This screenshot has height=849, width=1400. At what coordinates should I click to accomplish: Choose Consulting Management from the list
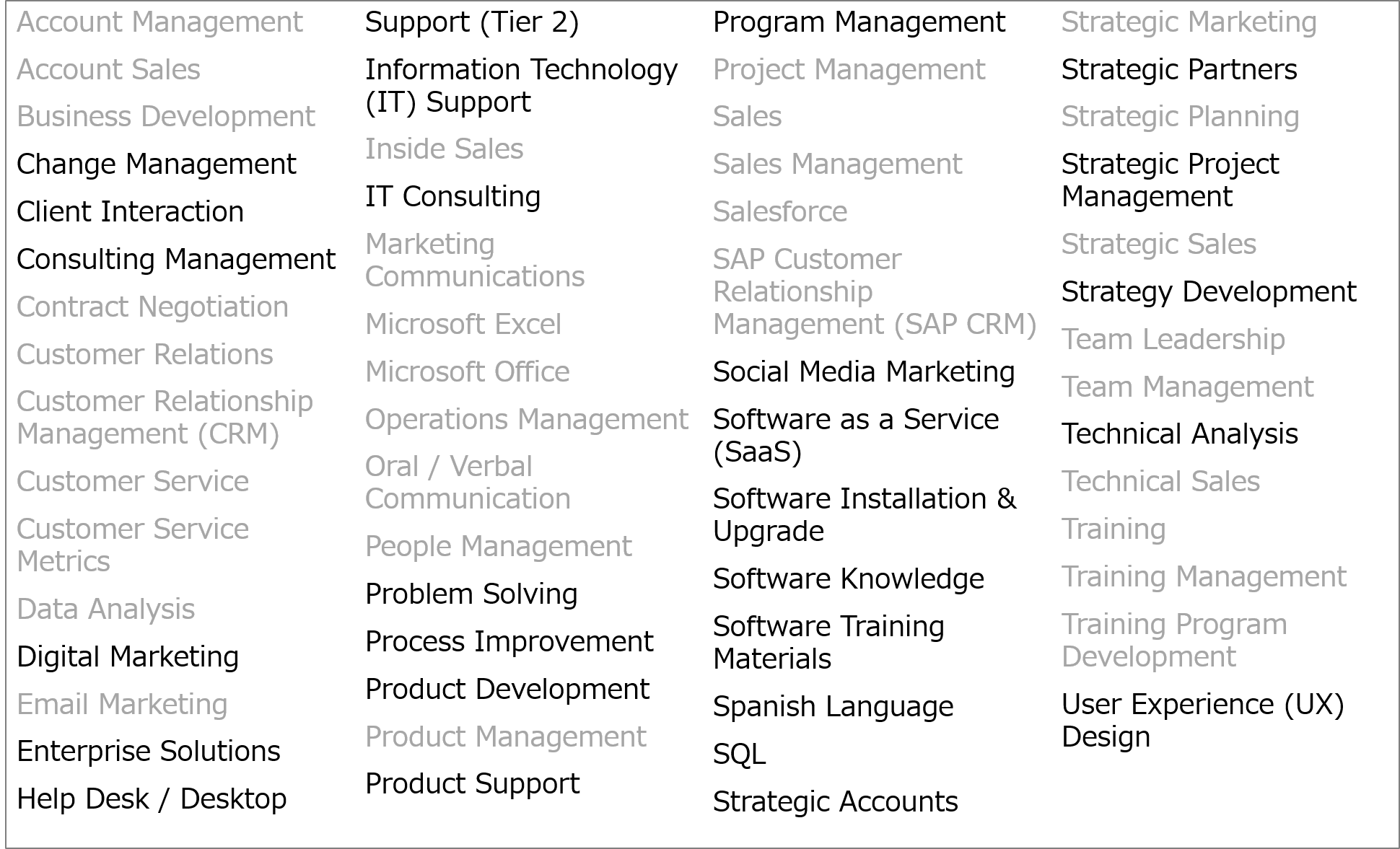(176, 260)
